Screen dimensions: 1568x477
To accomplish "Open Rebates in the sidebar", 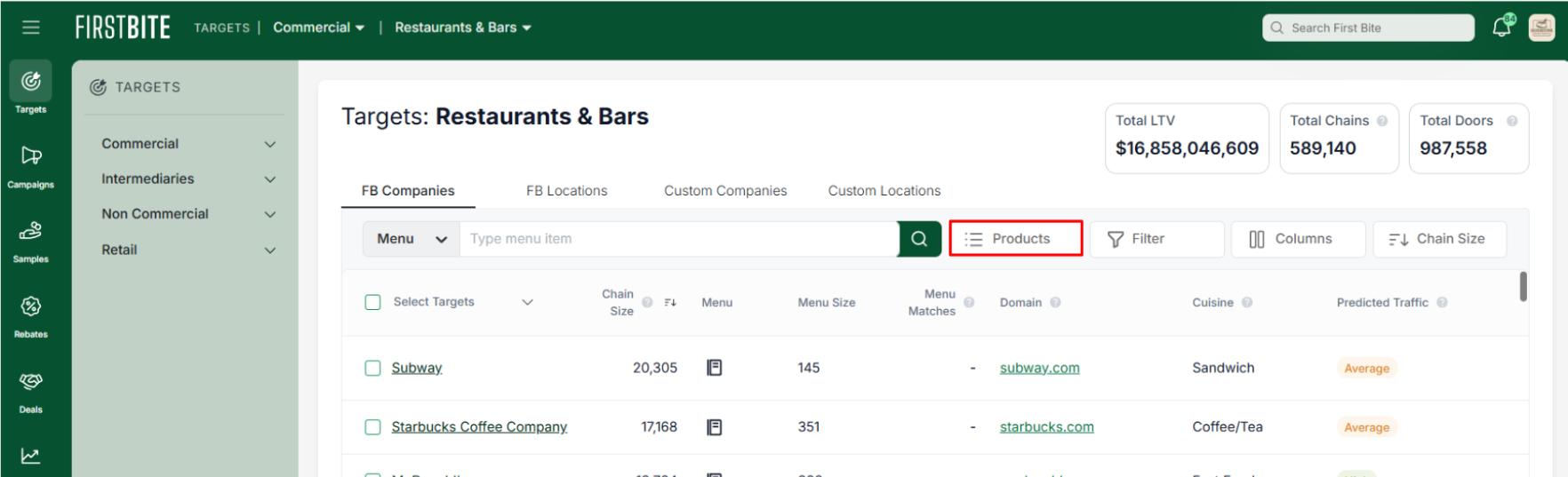I will tap(31, 317).
